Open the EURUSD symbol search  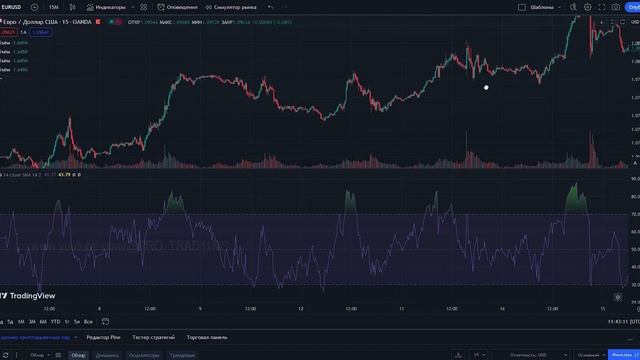11,7
